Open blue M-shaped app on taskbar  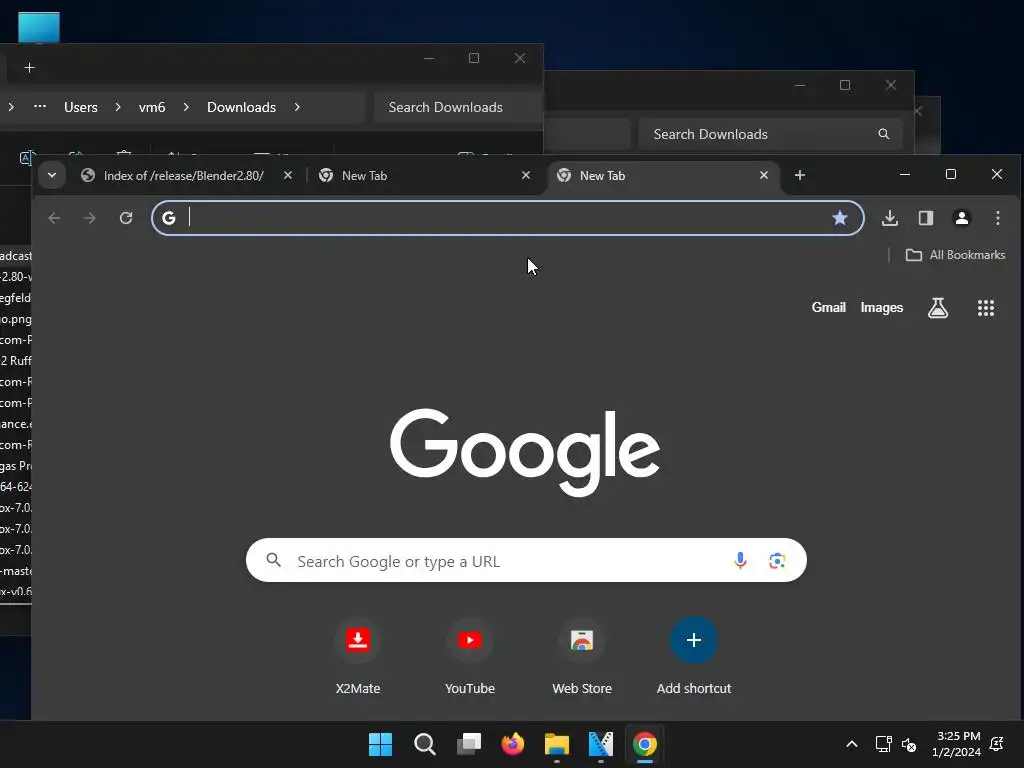(601, 744)
